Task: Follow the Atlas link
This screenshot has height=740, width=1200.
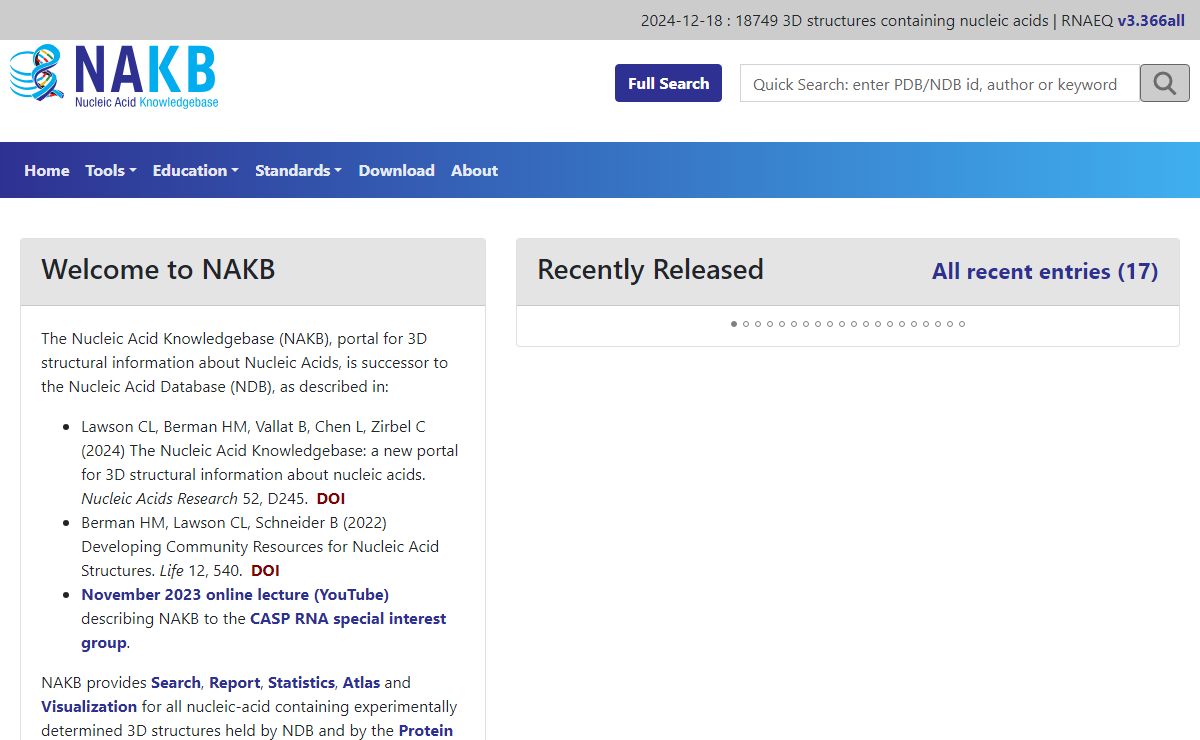Action: click(361, 682)
